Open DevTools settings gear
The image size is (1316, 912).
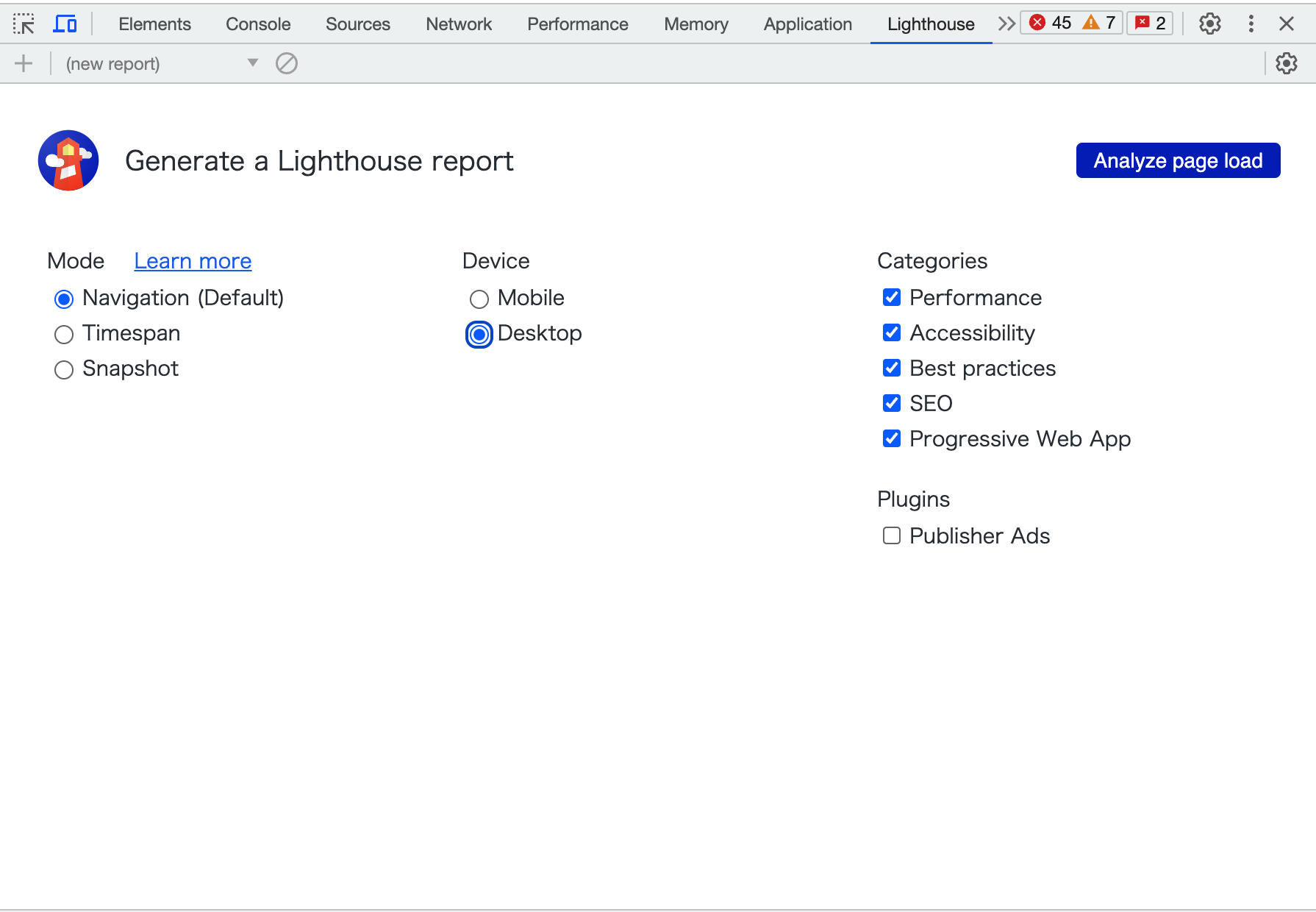tap(1210, 24)
